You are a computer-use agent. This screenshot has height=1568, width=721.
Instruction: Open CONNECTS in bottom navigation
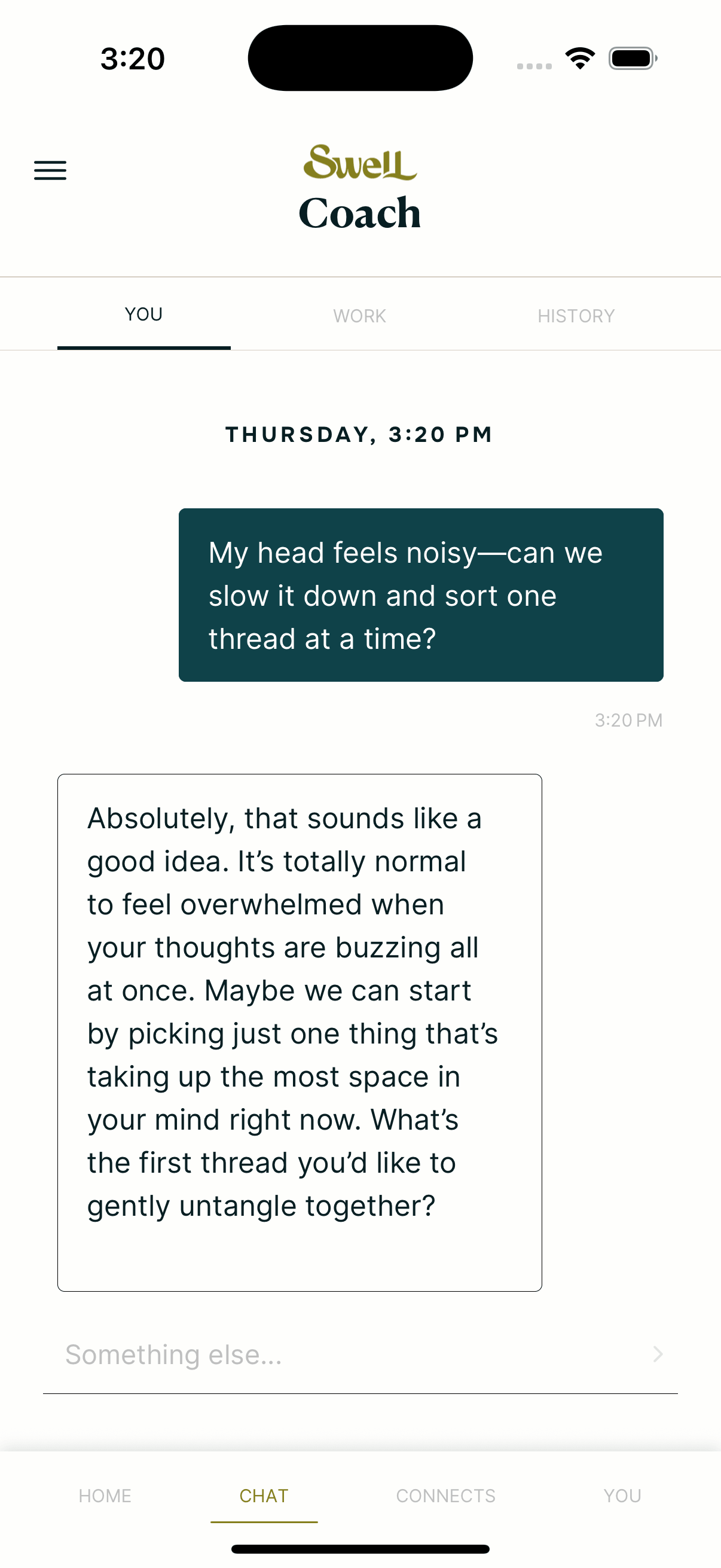pyautogui.click(x=446, y=1496)
